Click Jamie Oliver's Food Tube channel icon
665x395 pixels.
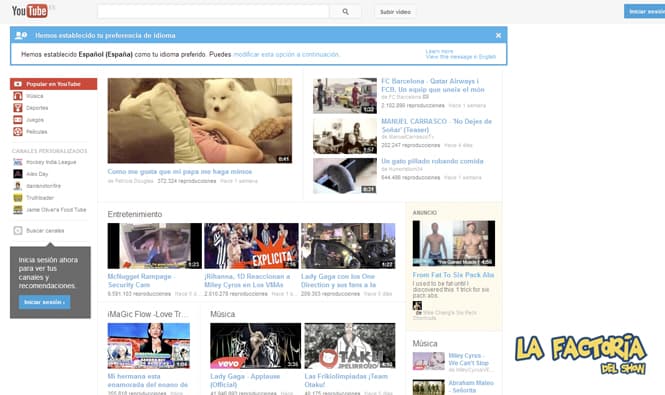point(18,210)
